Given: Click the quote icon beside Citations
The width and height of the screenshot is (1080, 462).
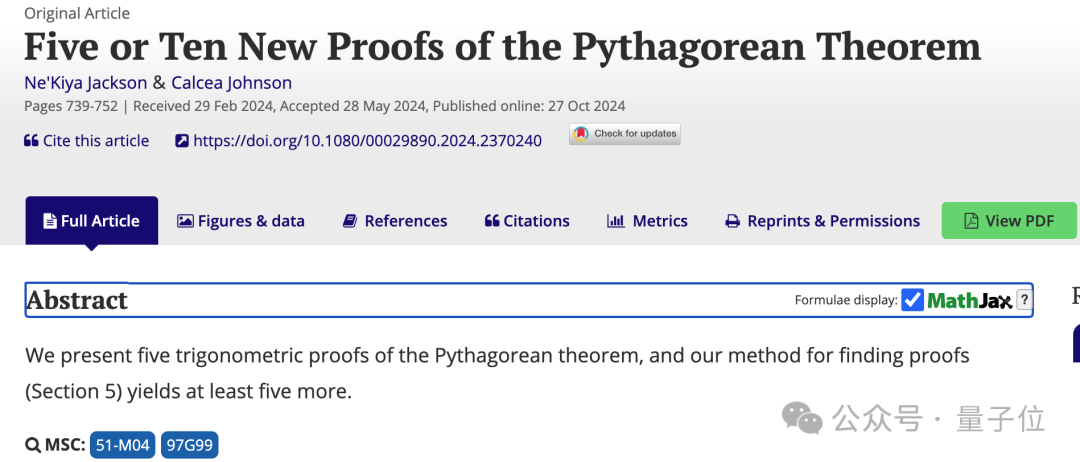Looking at the screenshot, I should tap(492, 221).
